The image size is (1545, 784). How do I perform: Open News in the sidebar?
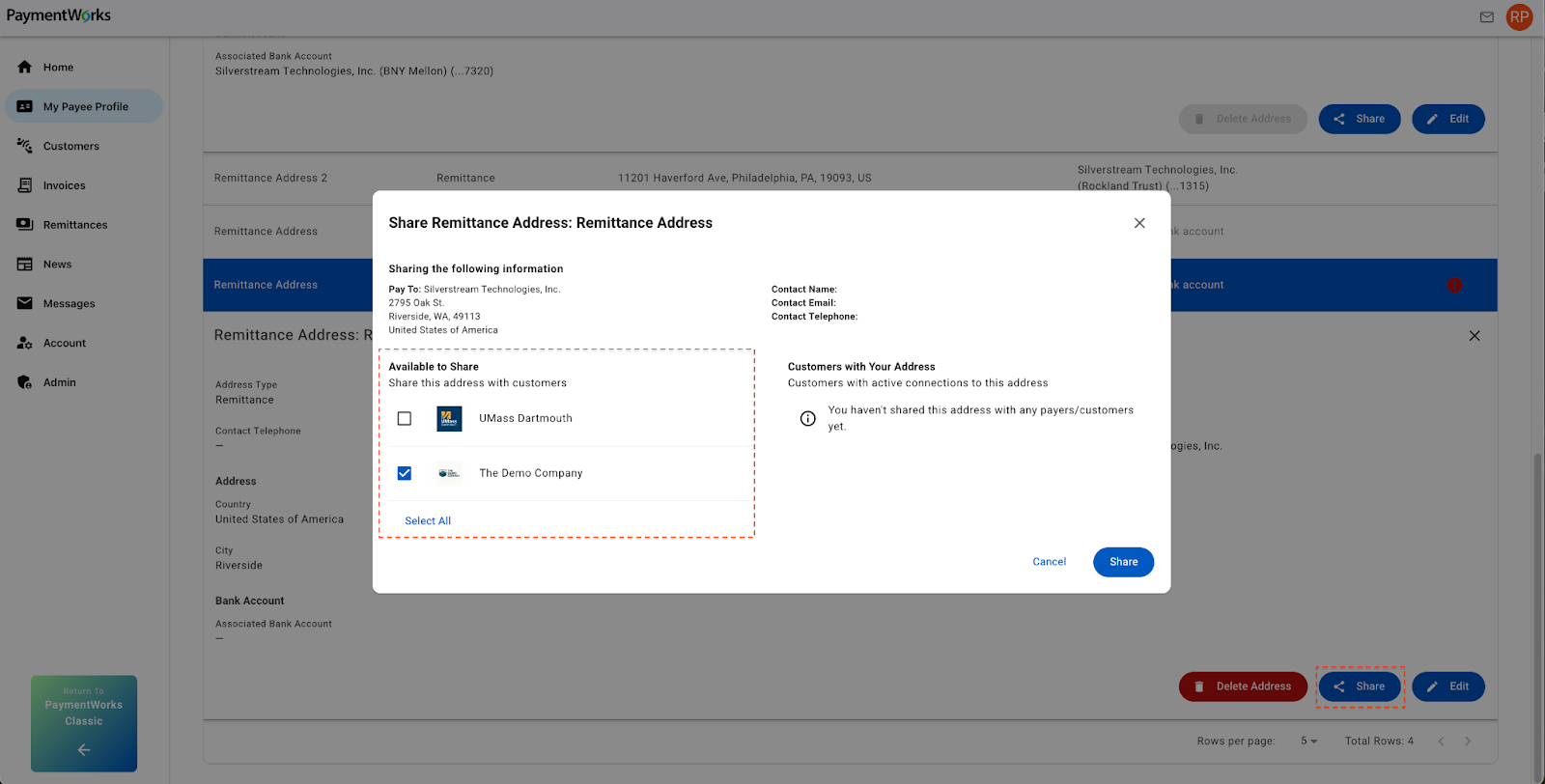[83, 265]
